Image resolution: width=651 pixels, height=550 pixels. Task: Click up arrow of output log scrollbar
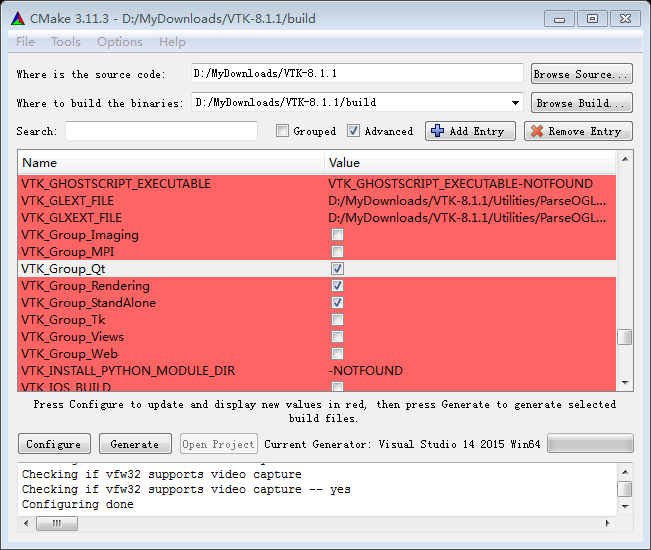tap(625, 472)
